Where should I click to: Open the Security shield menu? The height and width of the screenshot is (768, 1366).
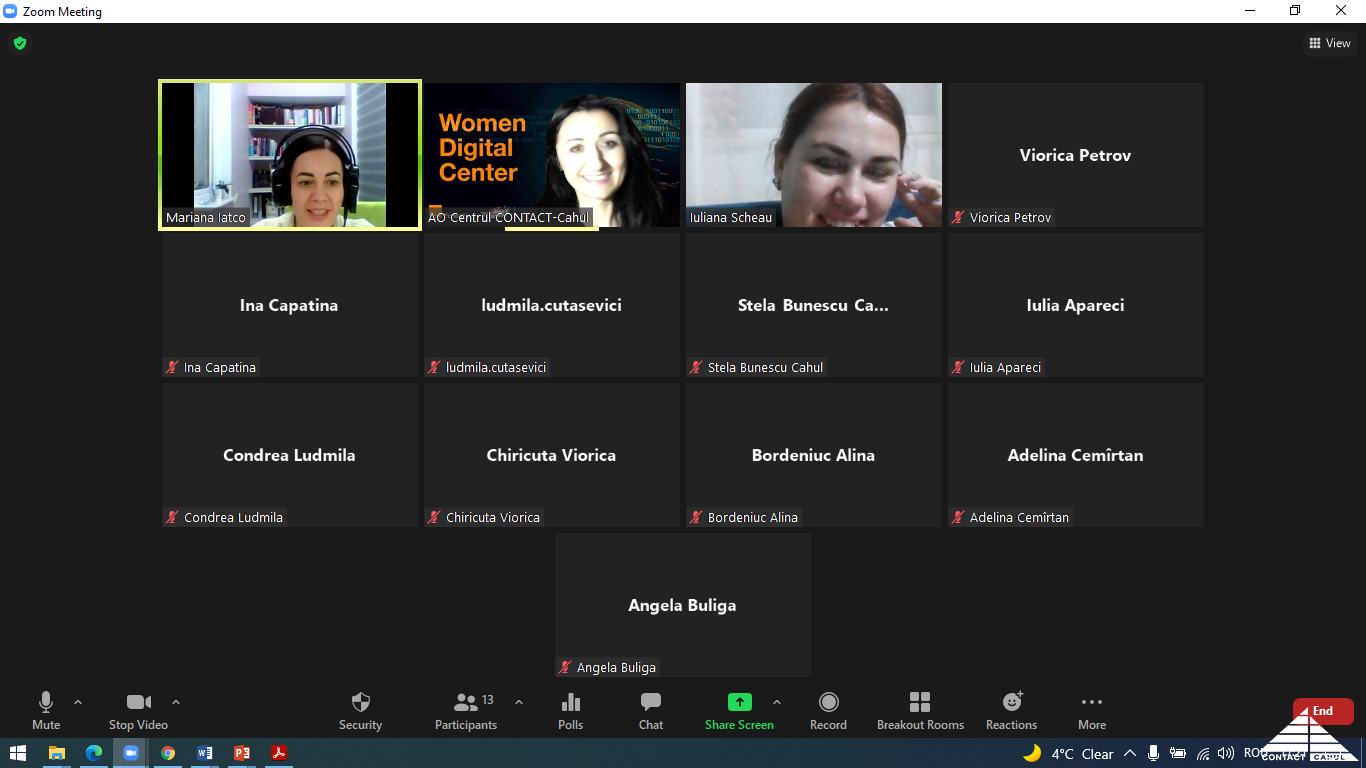[360, 711]
